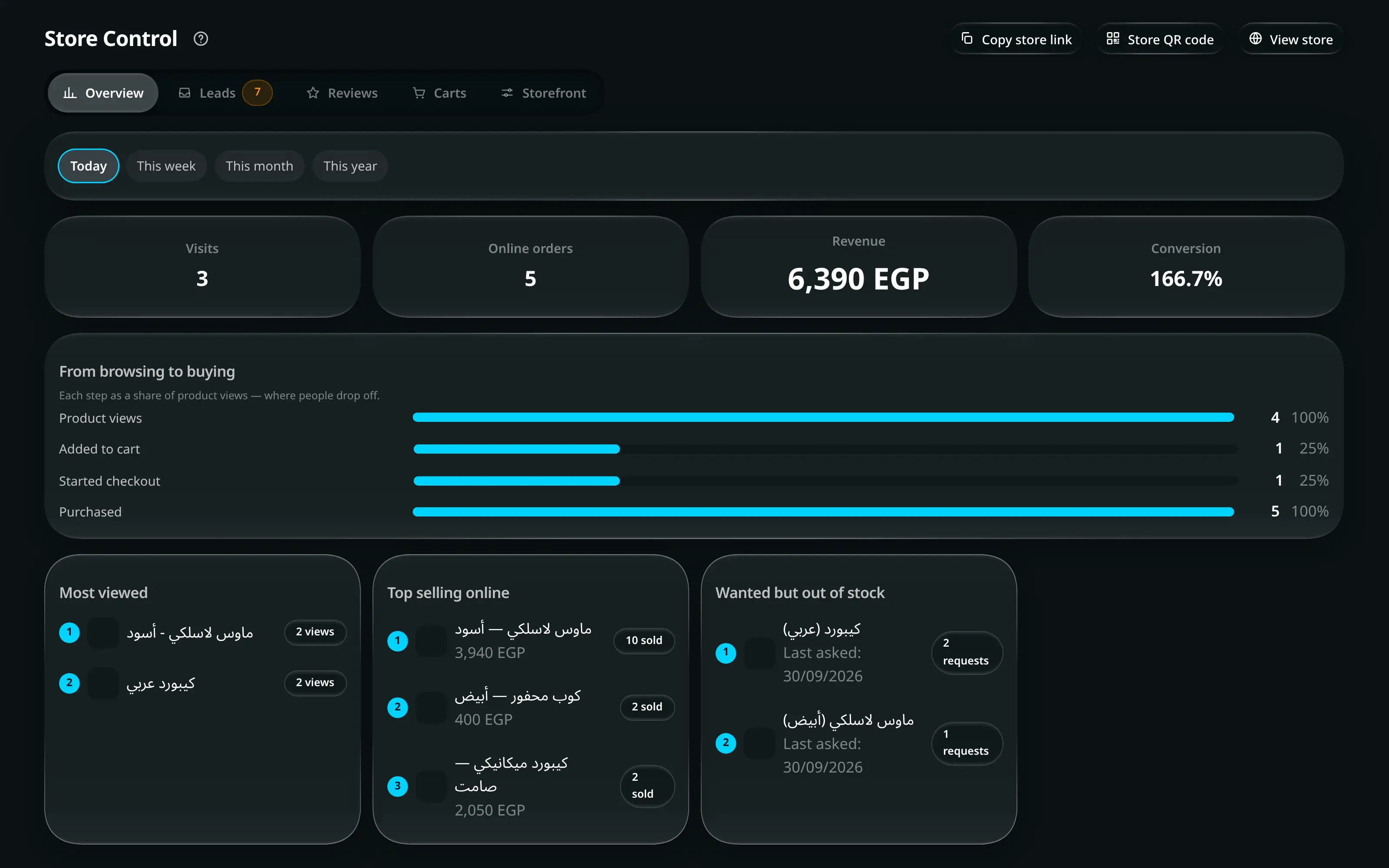Screen dimensions: 1389x868
Task: Click 'Wanted but out of stock' heading
Action: click(800, 592)
